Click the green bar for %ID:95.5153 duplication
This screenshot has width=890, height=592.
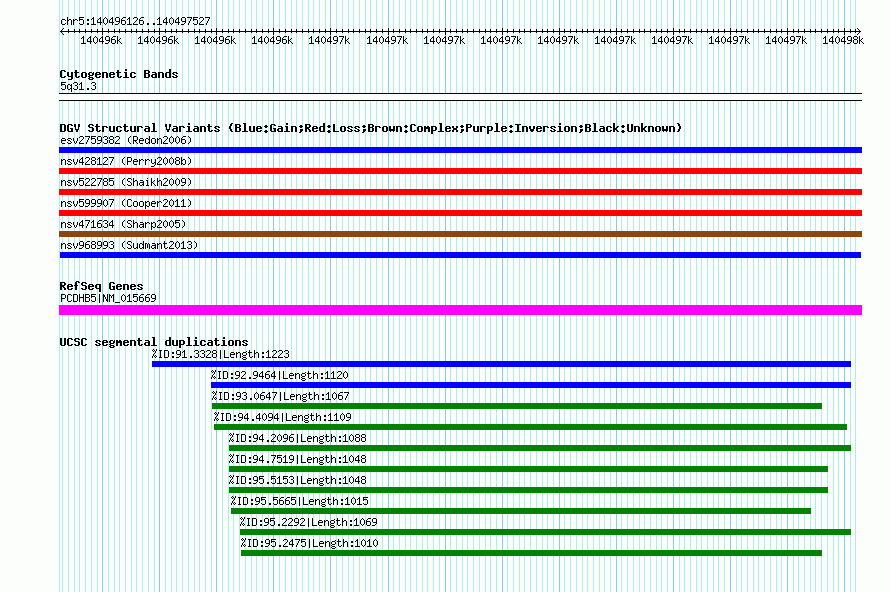528,490
